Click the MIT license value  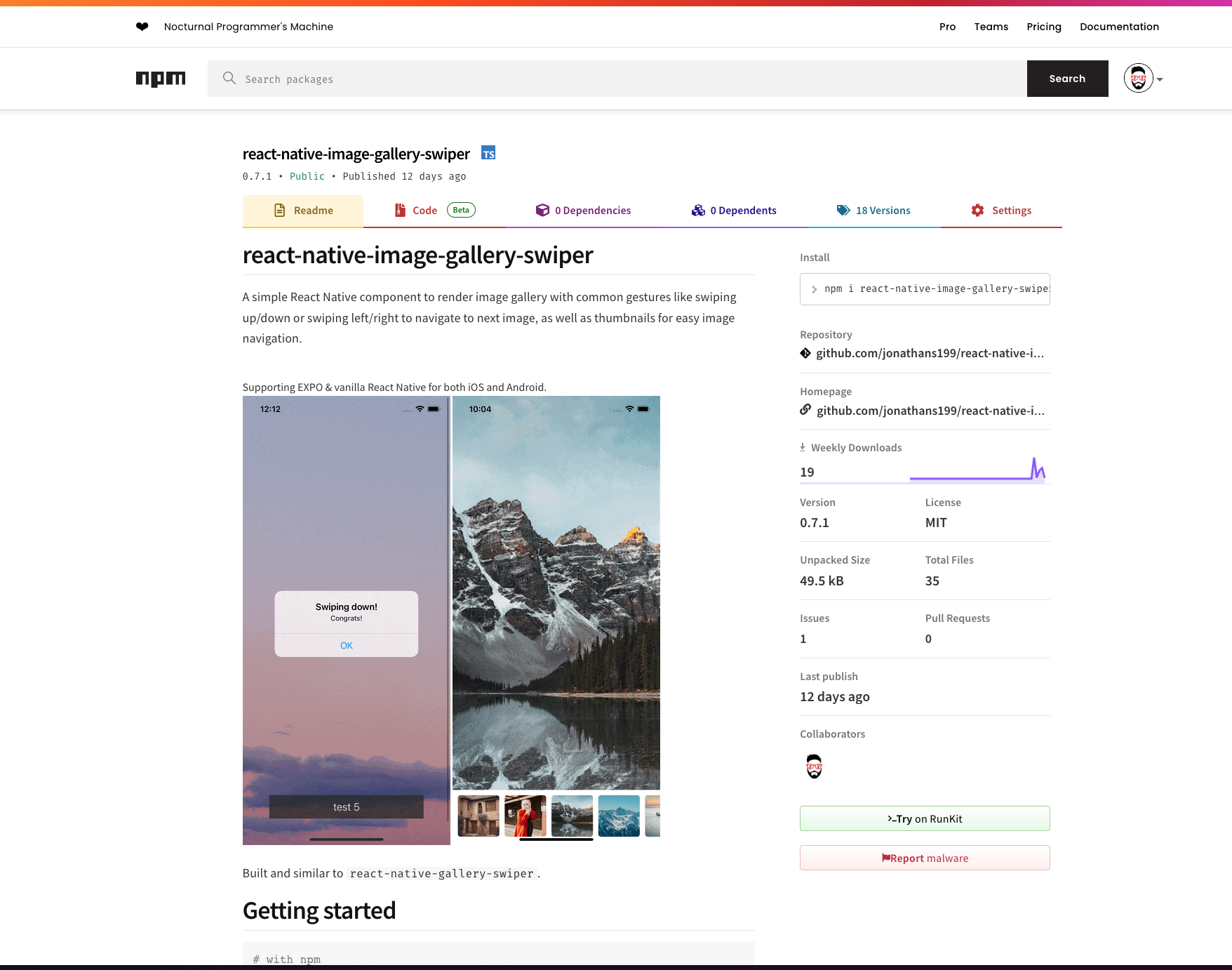point(936,522)
